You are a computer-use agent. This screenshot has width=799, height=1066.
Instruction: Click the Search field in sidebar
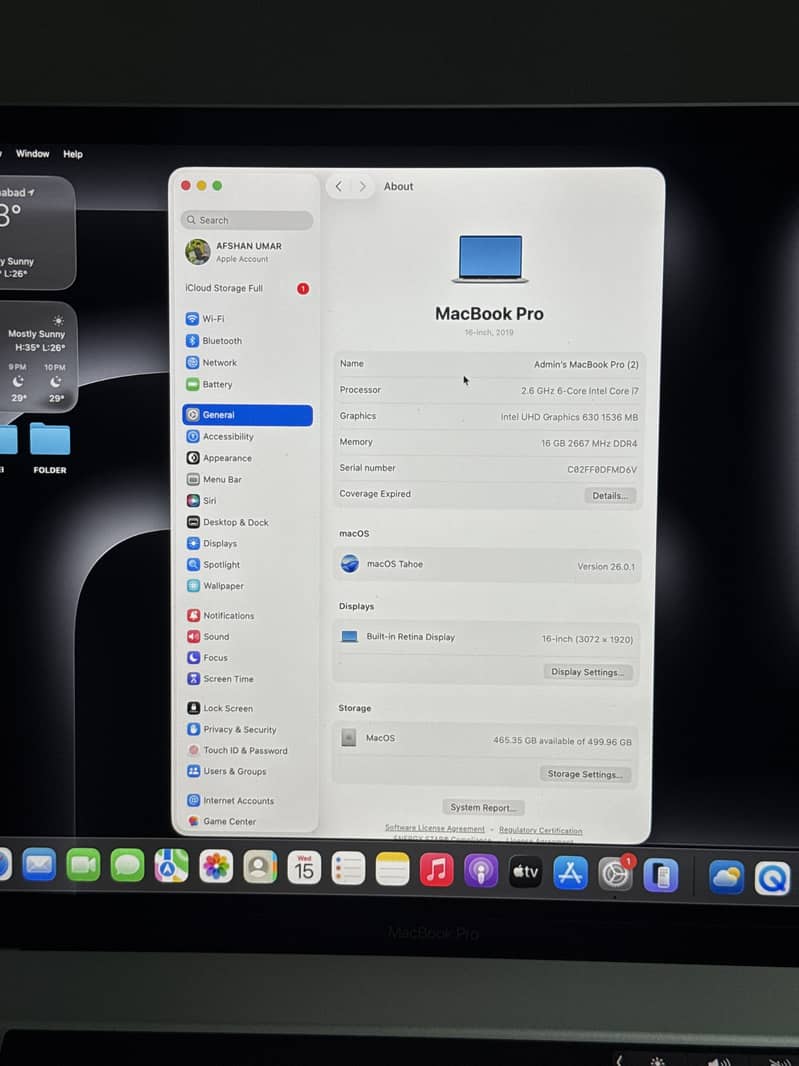pyautogui.click(x=247, y=220)
